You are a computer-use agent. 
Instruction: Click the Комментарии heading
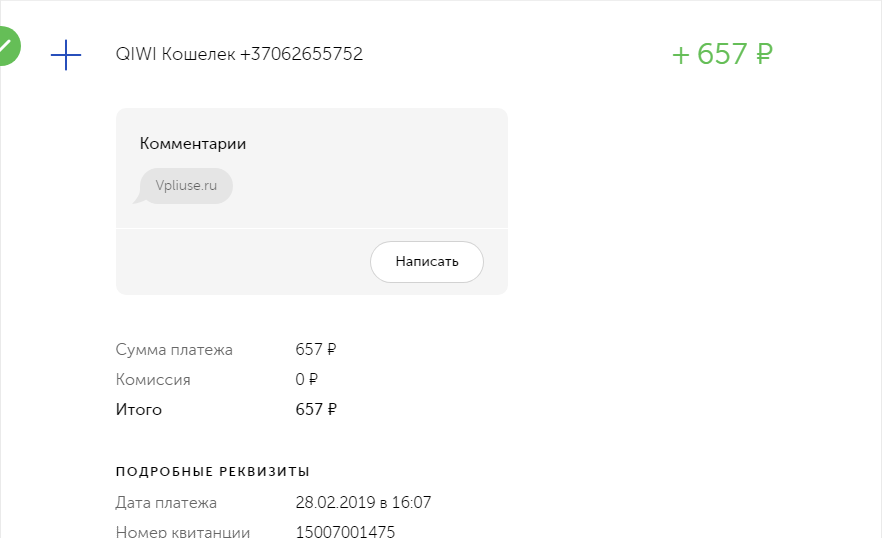point(193,144)
